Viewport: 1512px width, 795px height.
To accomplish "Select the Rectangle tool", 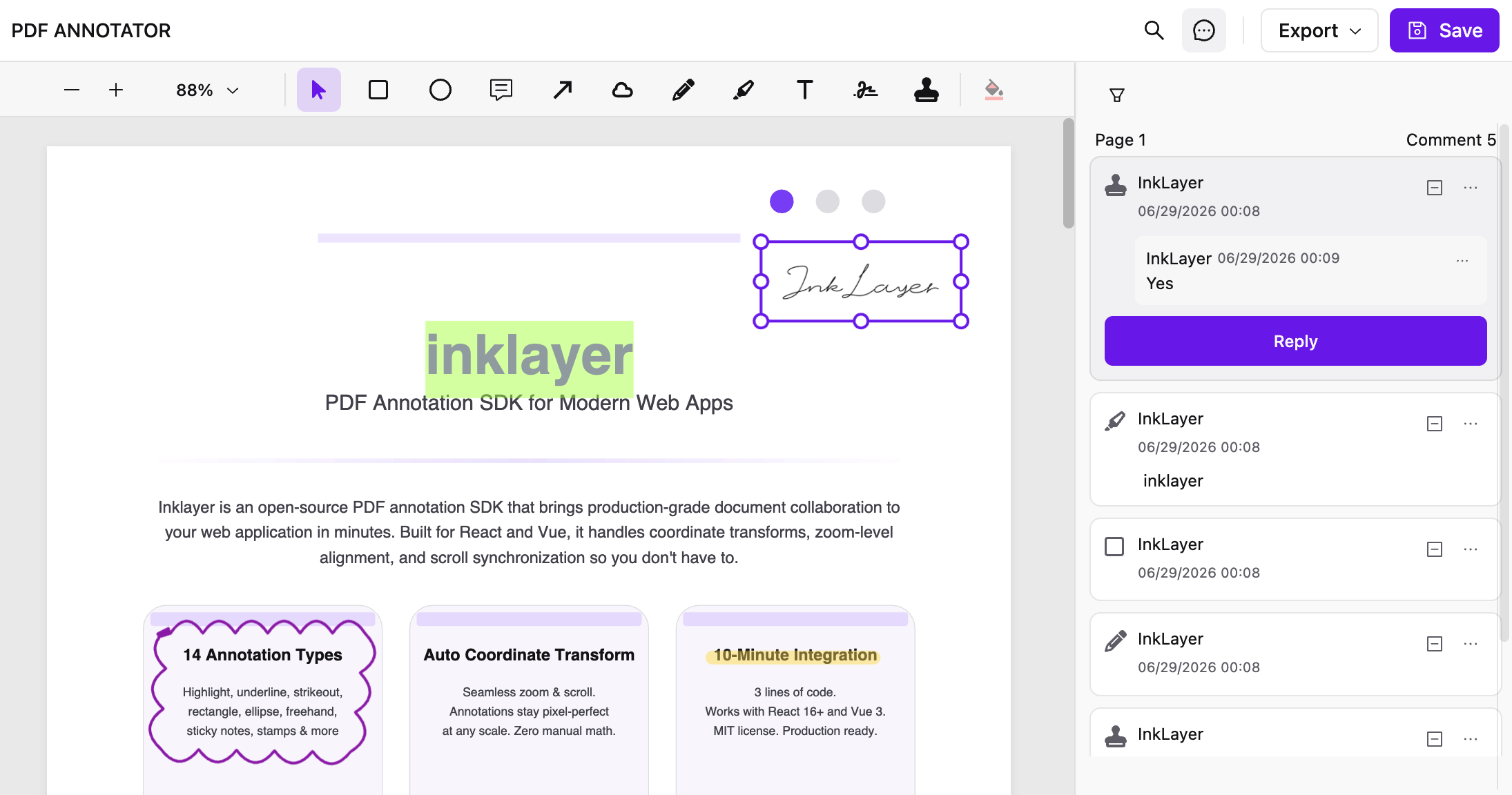I will point(378,90).
